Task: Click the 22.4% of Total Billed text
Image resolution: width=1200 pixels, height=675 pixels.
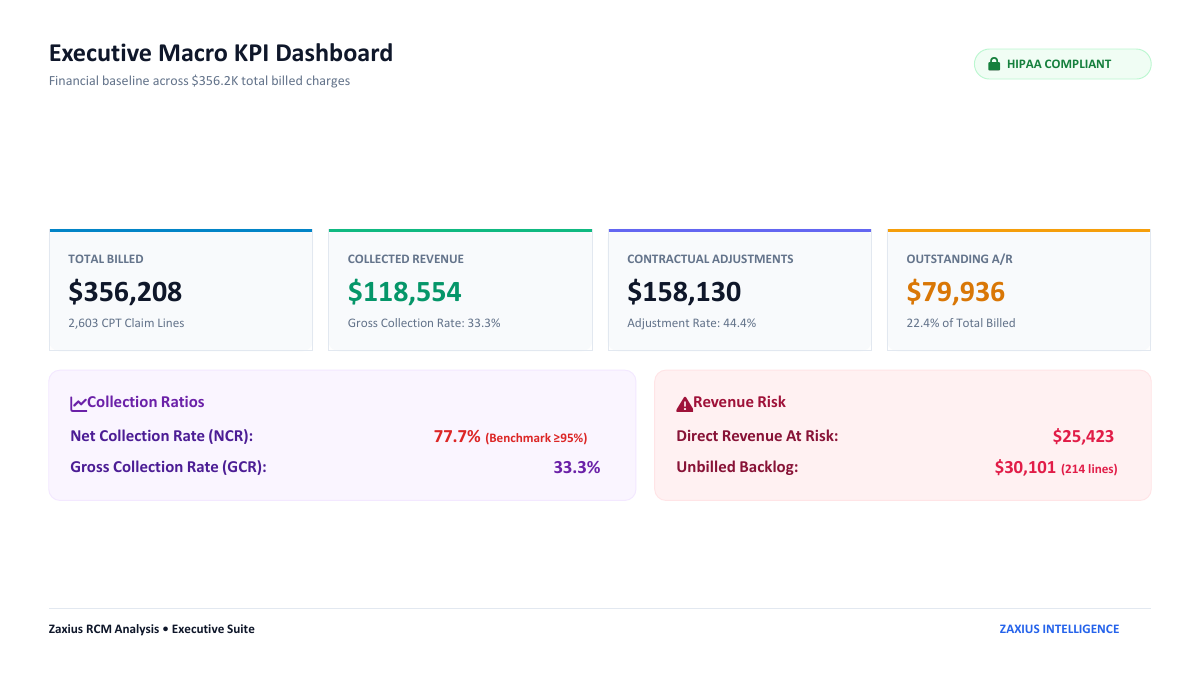Action: [961, 323]
